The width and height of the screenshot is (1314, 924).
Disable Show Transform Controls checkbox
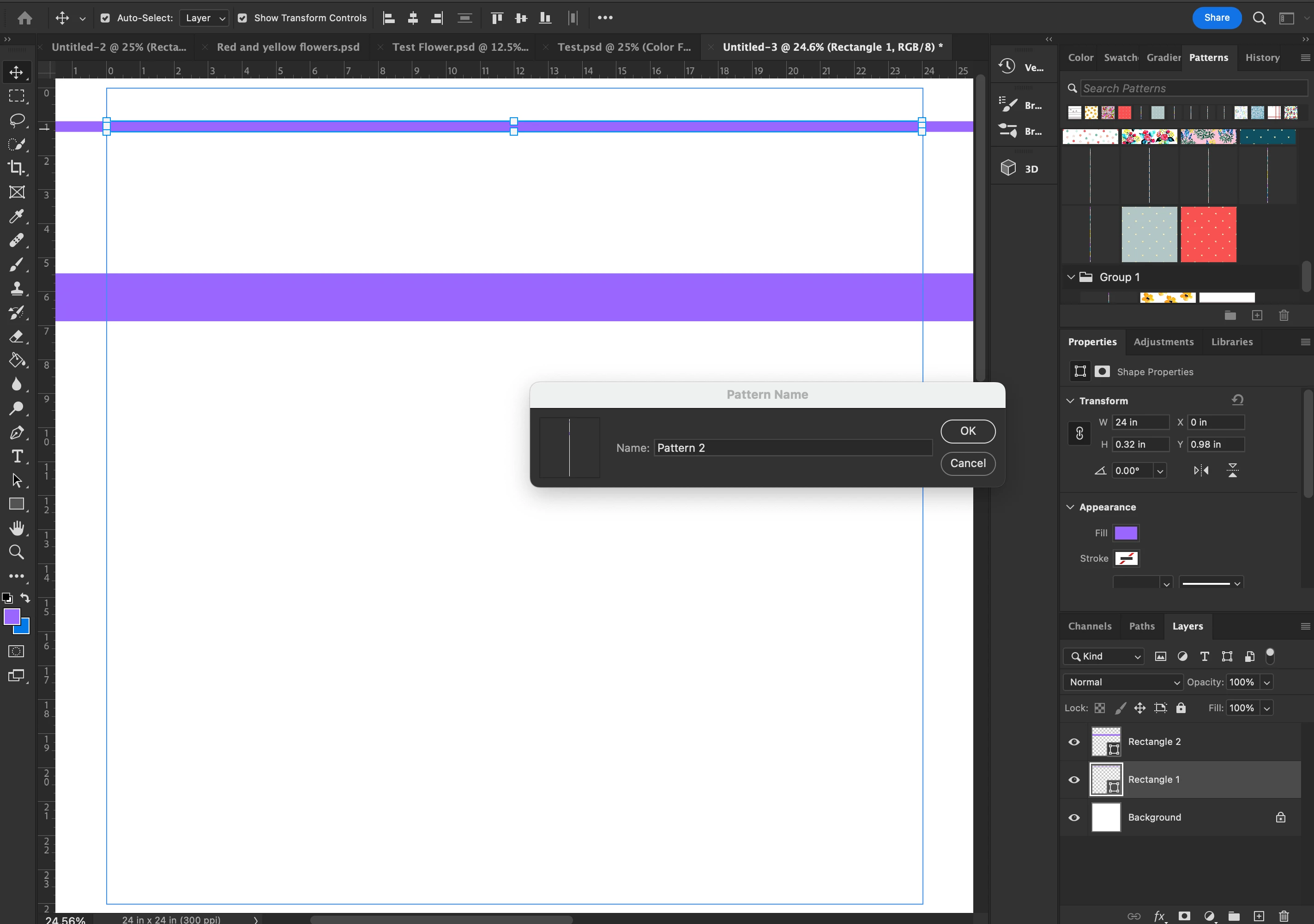[243, 18]
